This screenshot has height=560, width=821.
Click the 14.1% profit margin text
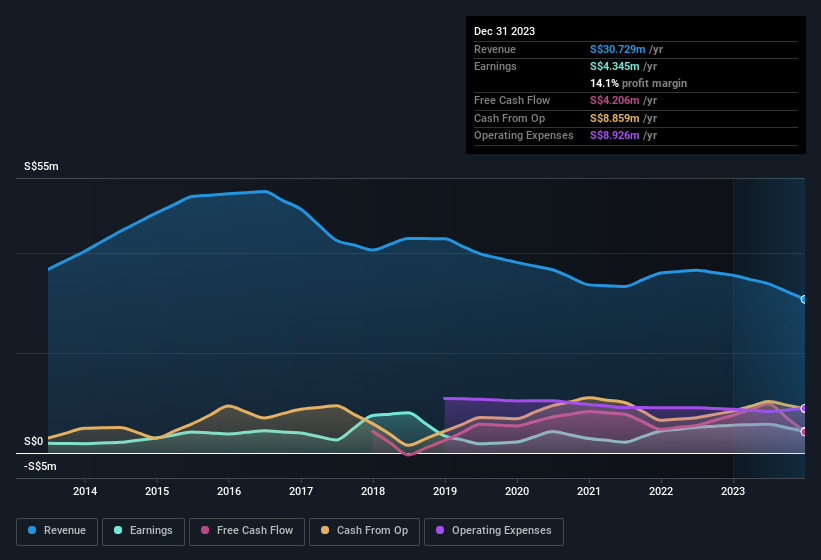(638, 83)
